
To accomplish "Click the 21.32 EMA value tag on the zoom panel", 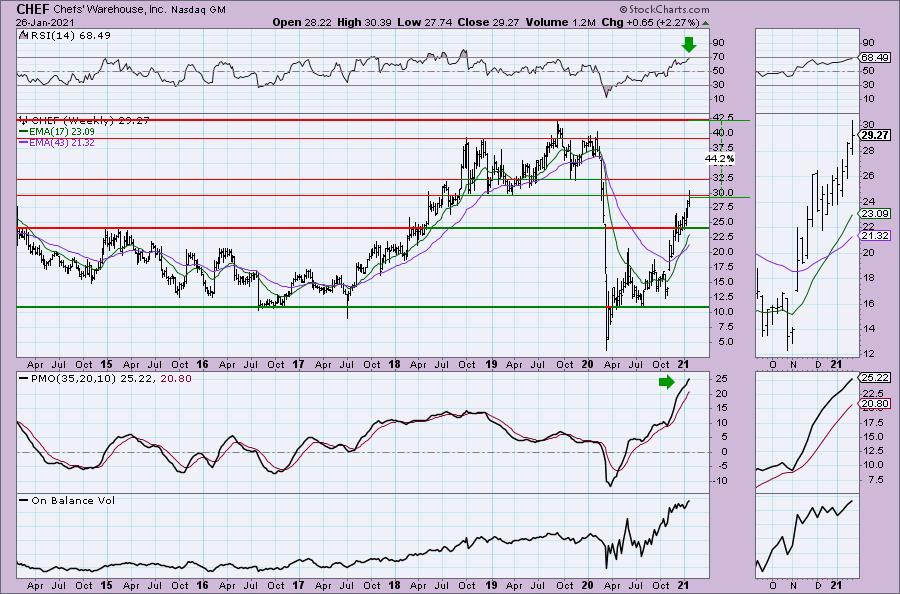I will pos(875,236).
